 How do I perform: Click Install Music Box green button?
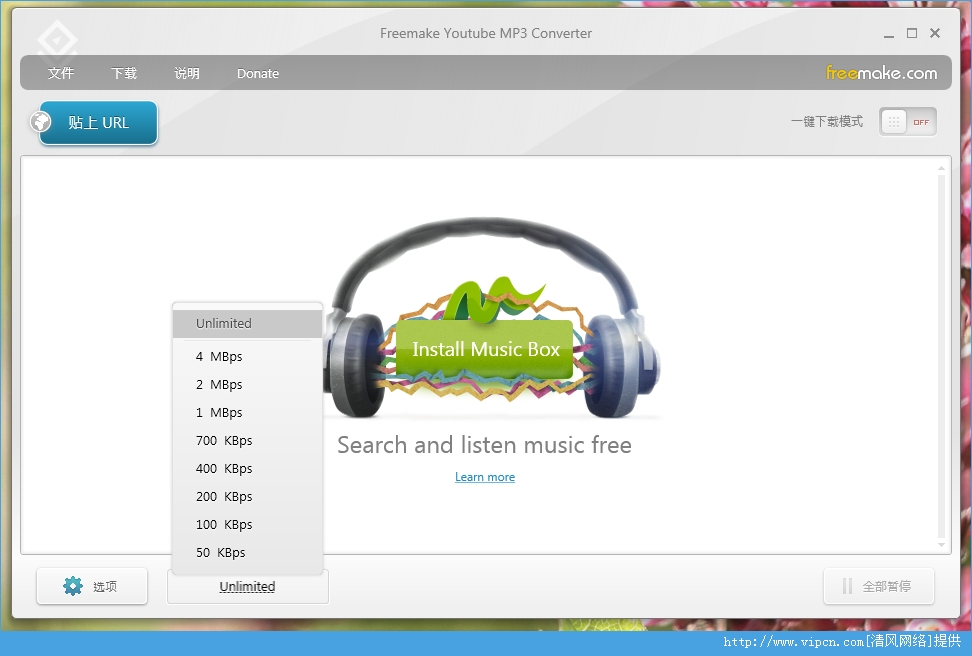coord(485,349)
